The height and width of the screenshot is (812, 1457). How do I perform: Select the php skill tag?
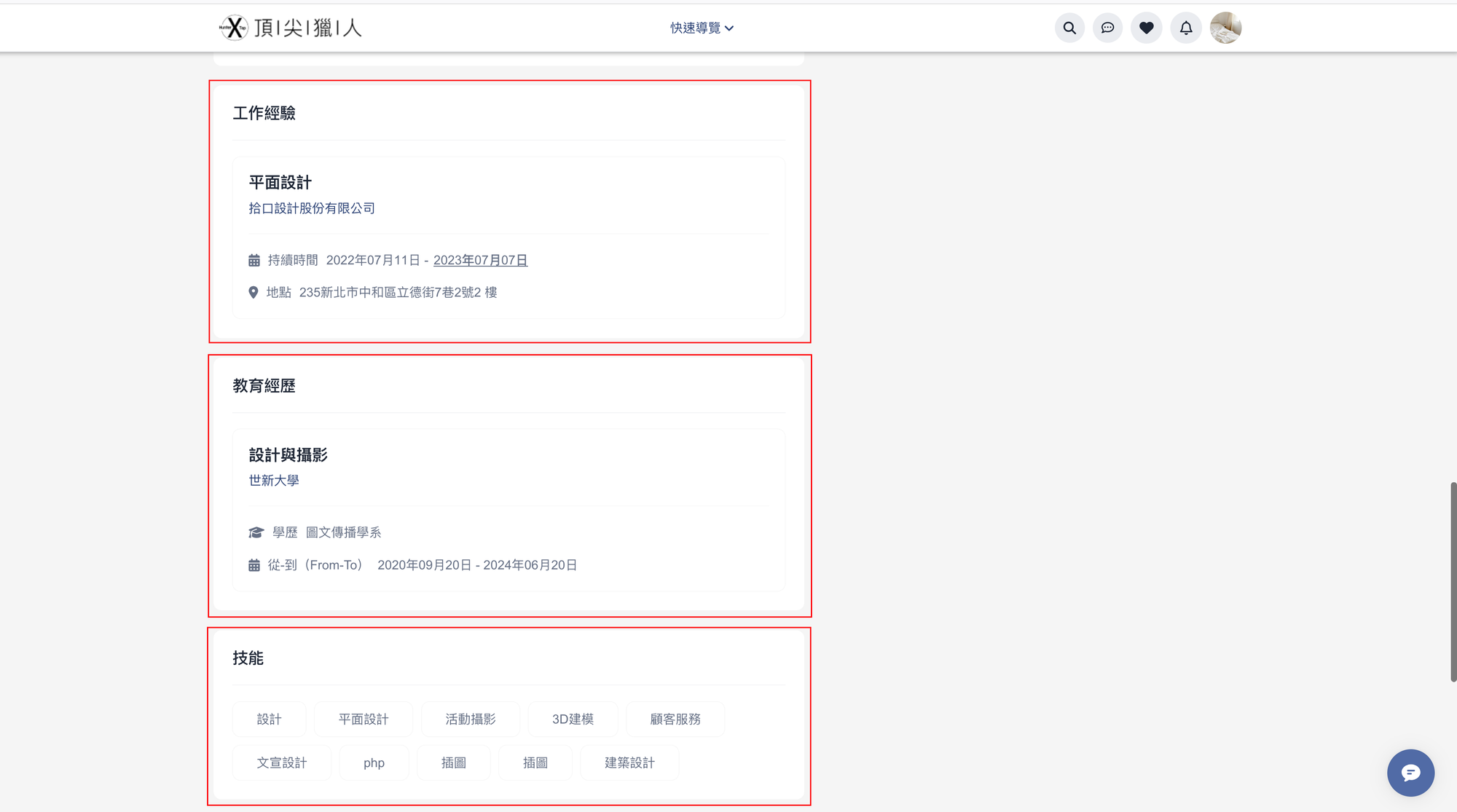click(374, 762)
